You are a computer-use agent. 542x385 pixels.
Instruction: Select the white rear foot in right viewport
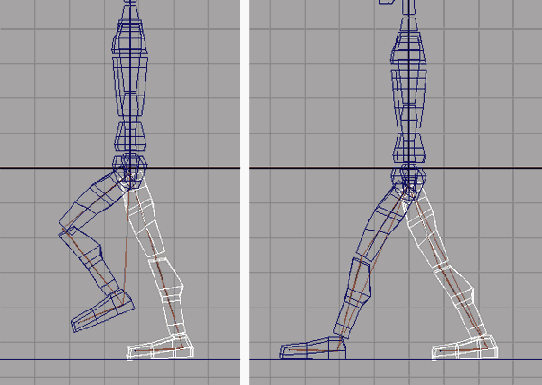pos(465,347)
